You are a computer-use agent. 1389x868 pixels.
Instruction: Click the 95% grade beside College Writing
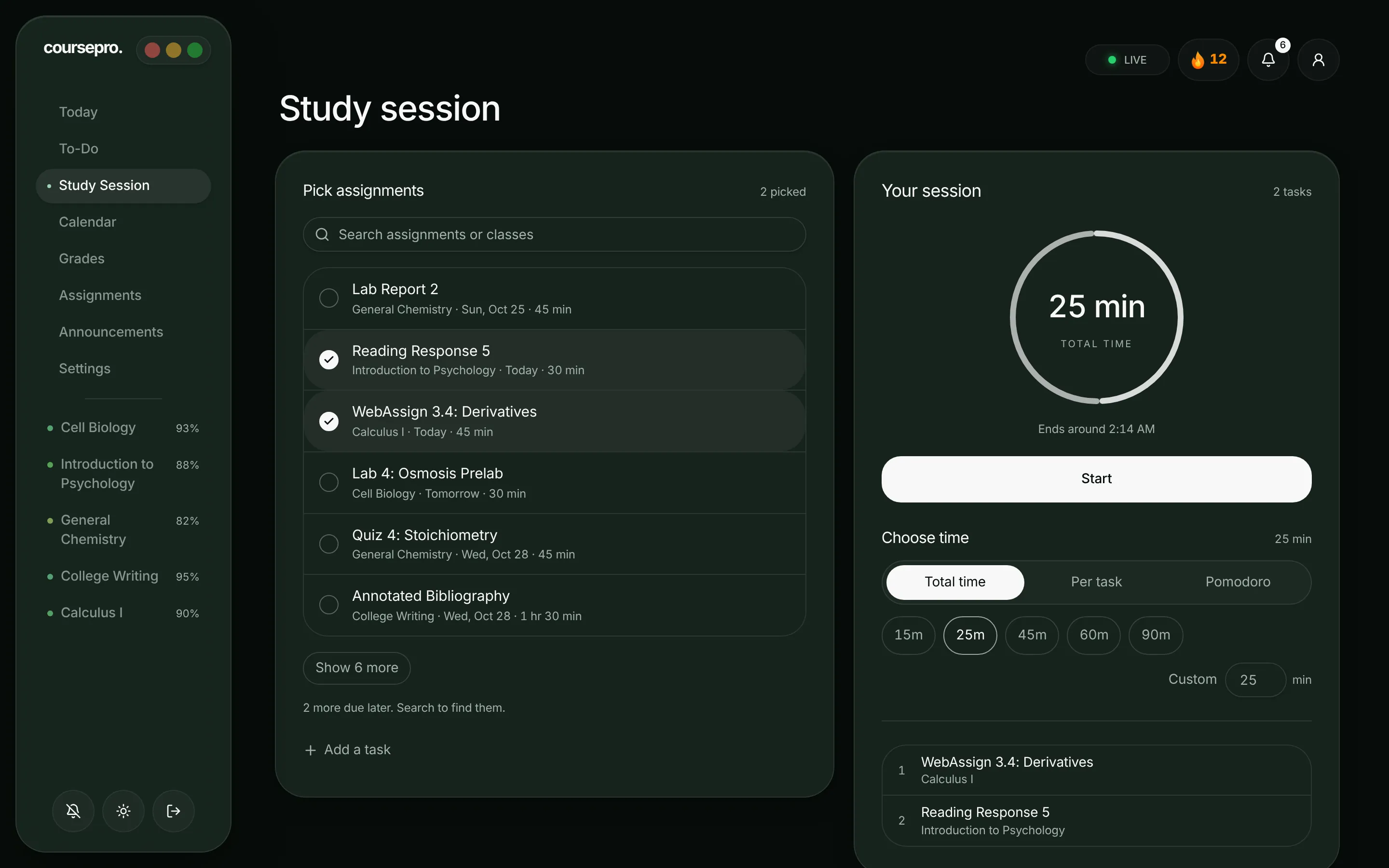[187, 577]
